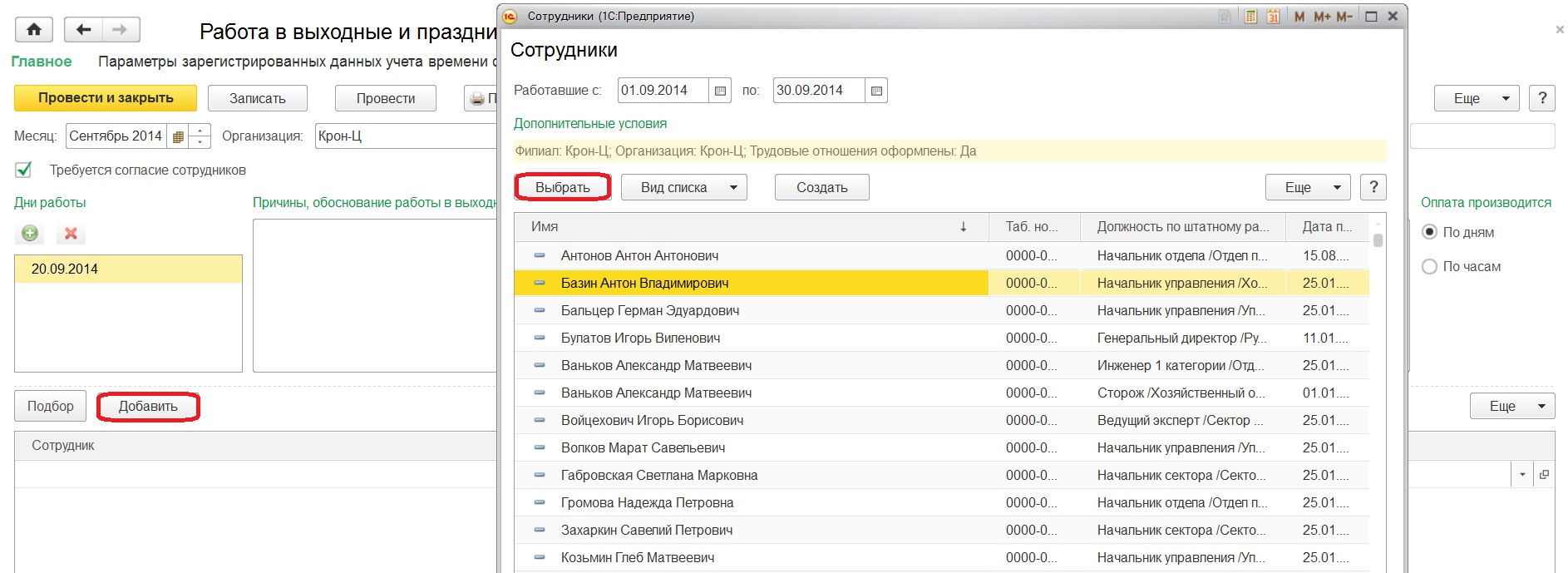Viewport: 1568px width, 573px height.
Task: Open the calculator from the dialog title bar
Action: click(x=1250, y=17)
